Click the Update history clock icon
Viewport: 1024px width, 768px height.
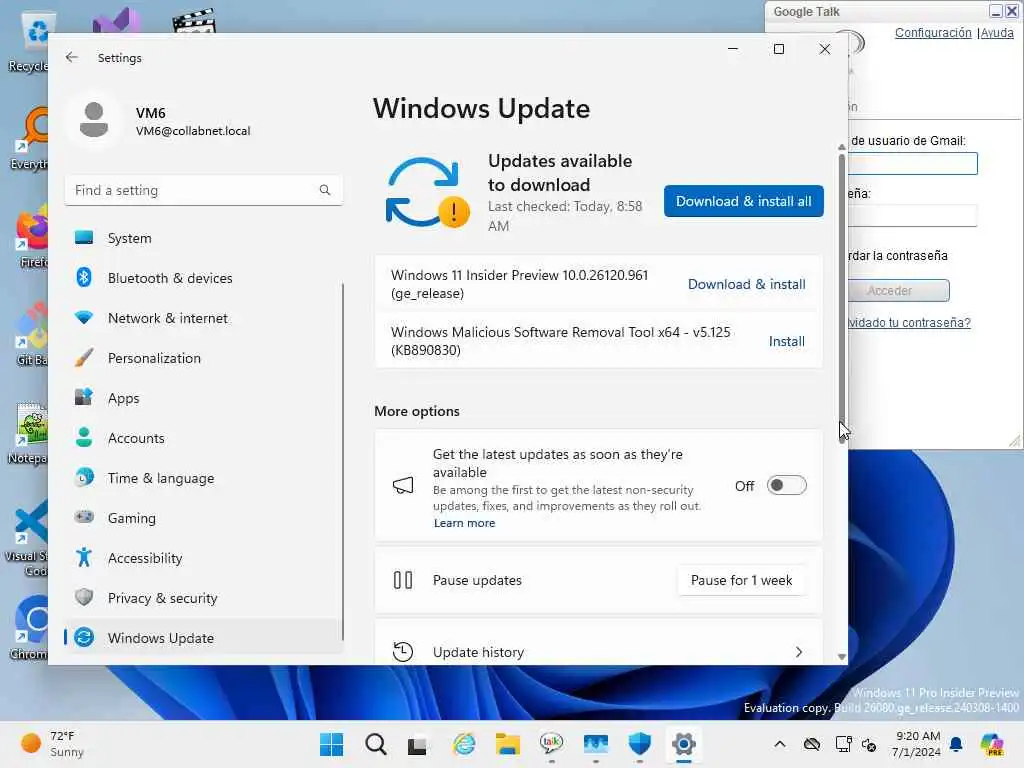click(403, 652)
